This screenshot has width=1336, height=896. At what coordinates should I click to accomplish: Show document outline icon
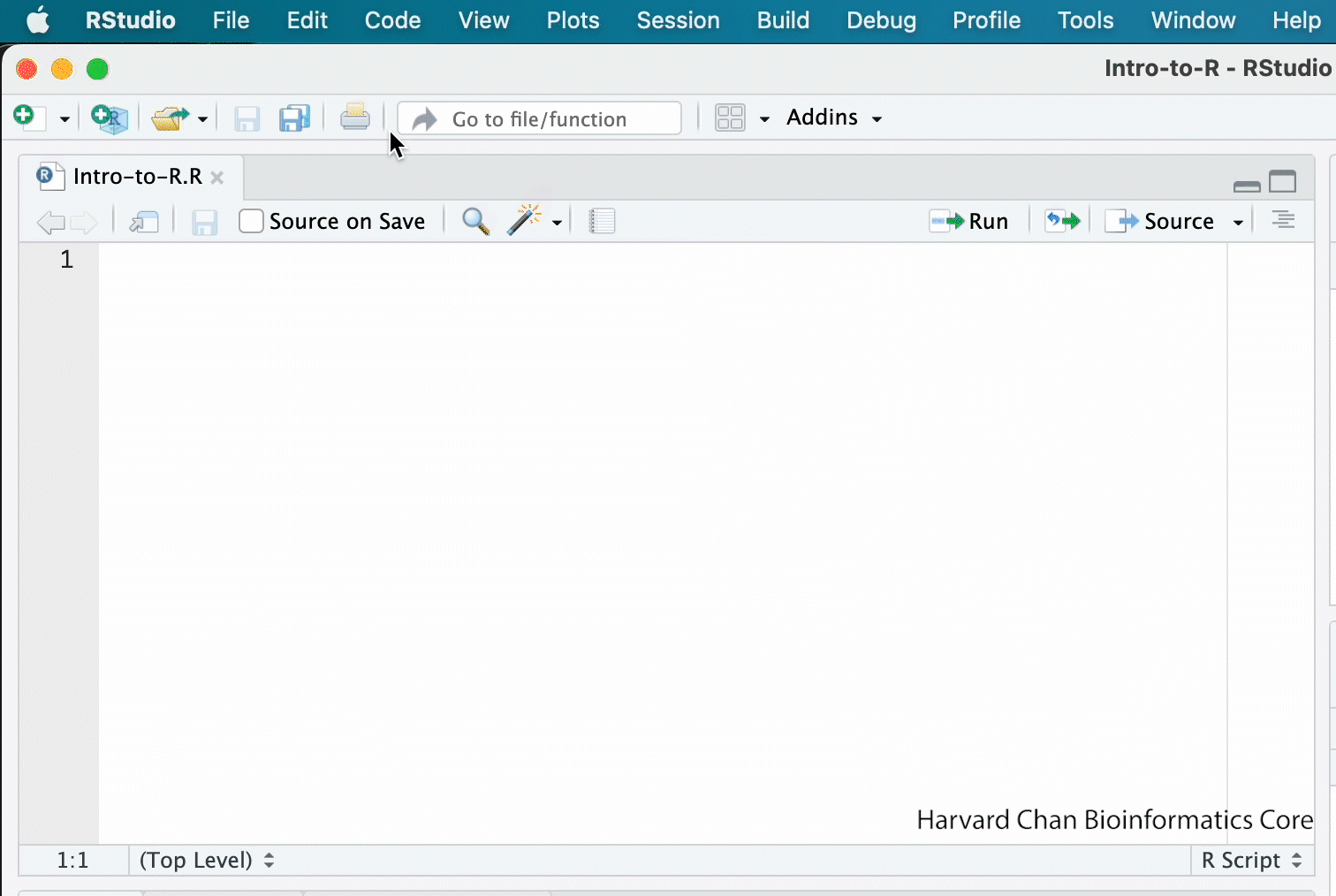point(1283,221)
